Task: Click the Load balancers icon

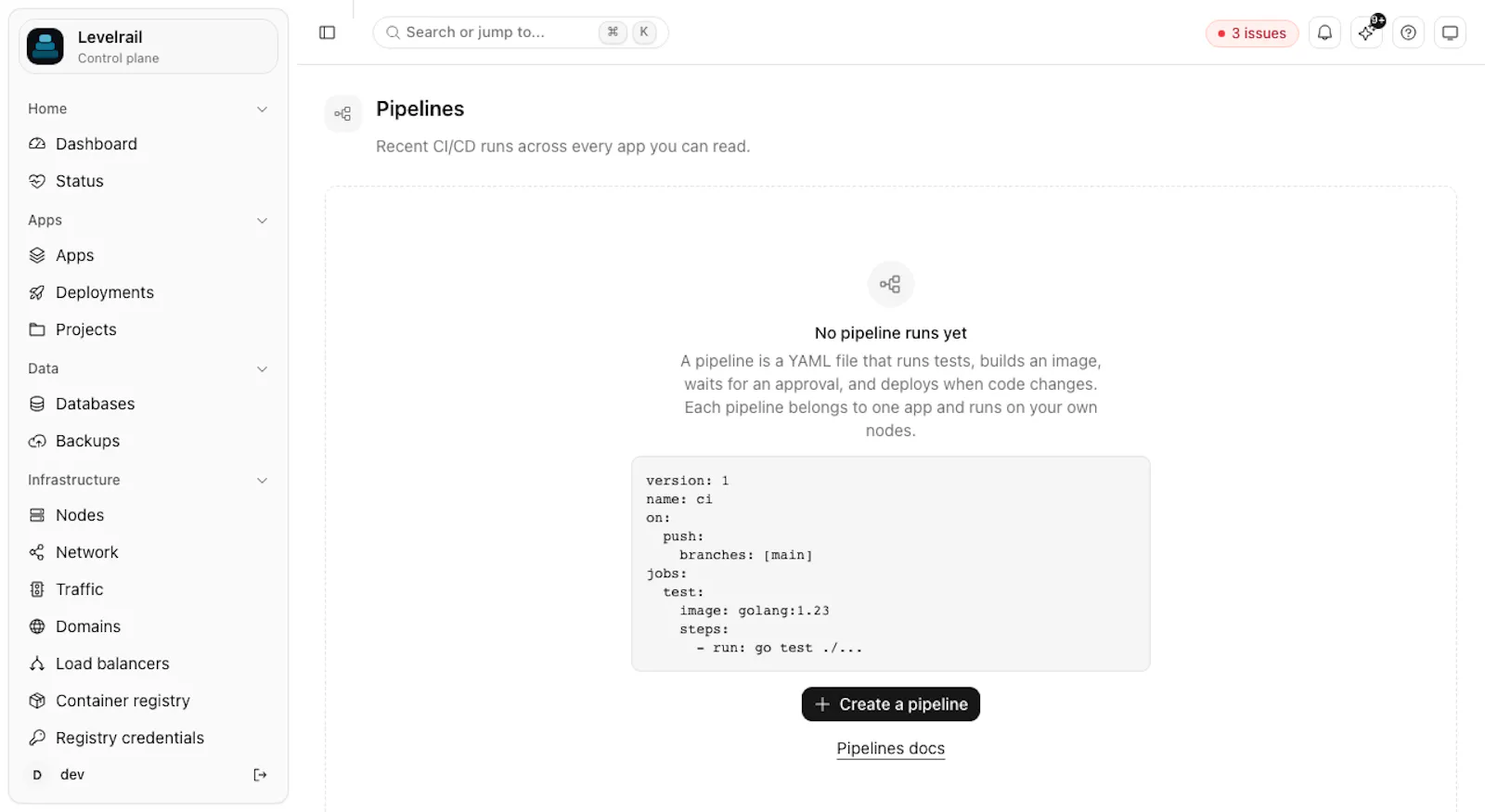Action: click(37, 664)
